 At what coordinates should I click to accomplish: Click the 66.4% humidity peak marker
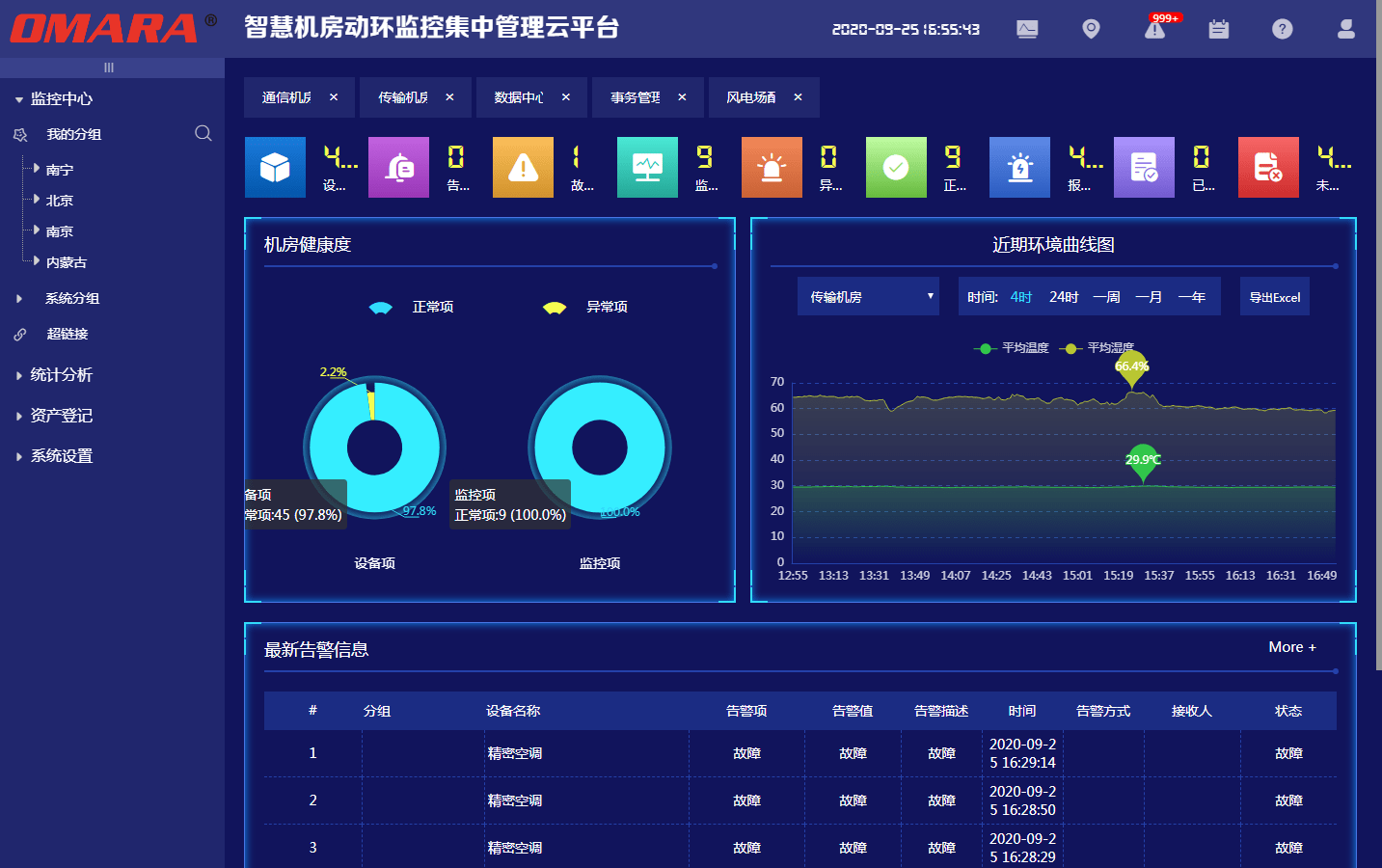pos(1131,368)
